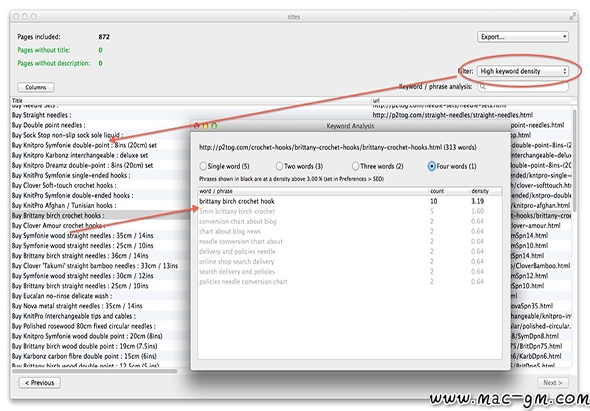Click fullscreen arrows icon of sites window

pos(572,16)
